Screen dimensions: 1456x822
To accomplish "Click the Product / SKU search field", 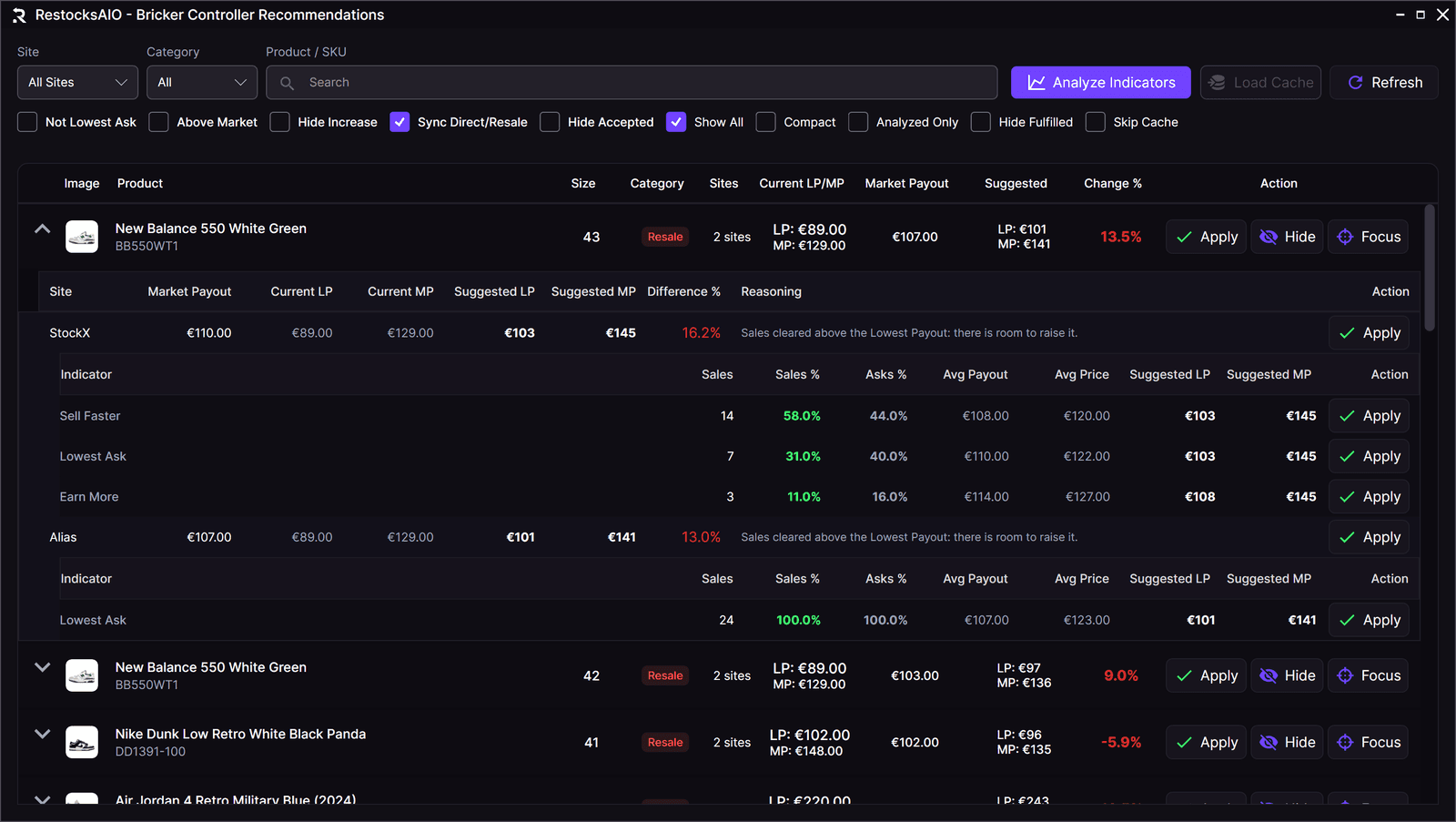I will point(632,83).
